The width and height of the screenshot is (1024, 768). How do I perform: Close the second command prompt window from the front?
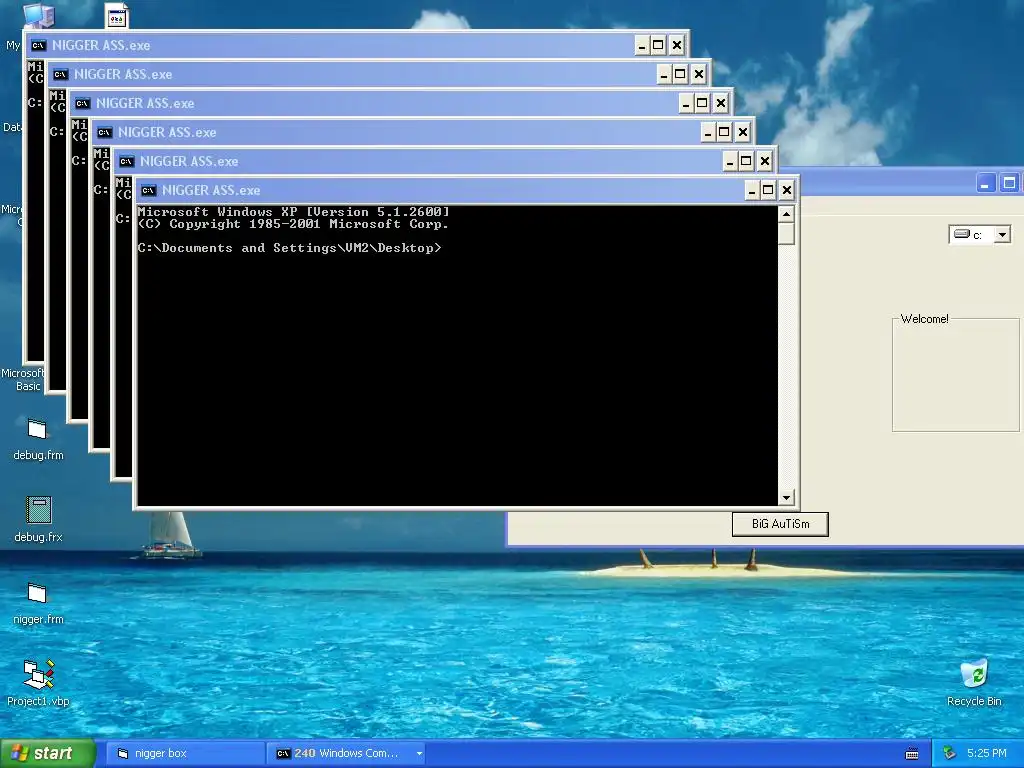(x=764, y=161)
